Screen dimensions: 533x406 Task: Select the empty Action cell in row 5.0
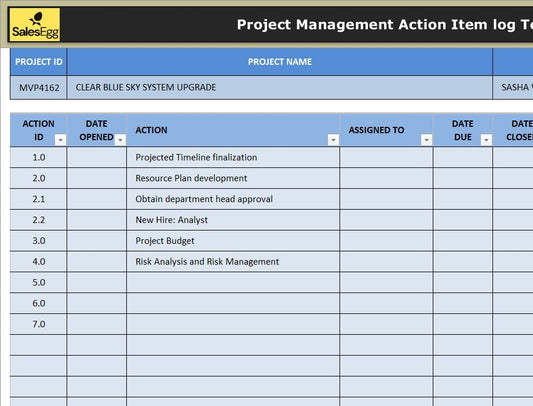[233, 282]
